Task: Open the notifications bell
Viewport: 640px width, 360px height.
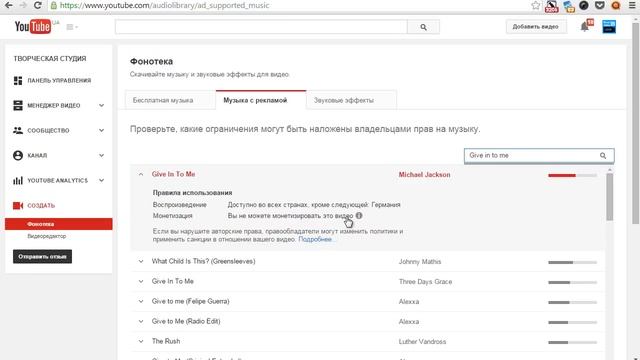Action: point(585,27)
